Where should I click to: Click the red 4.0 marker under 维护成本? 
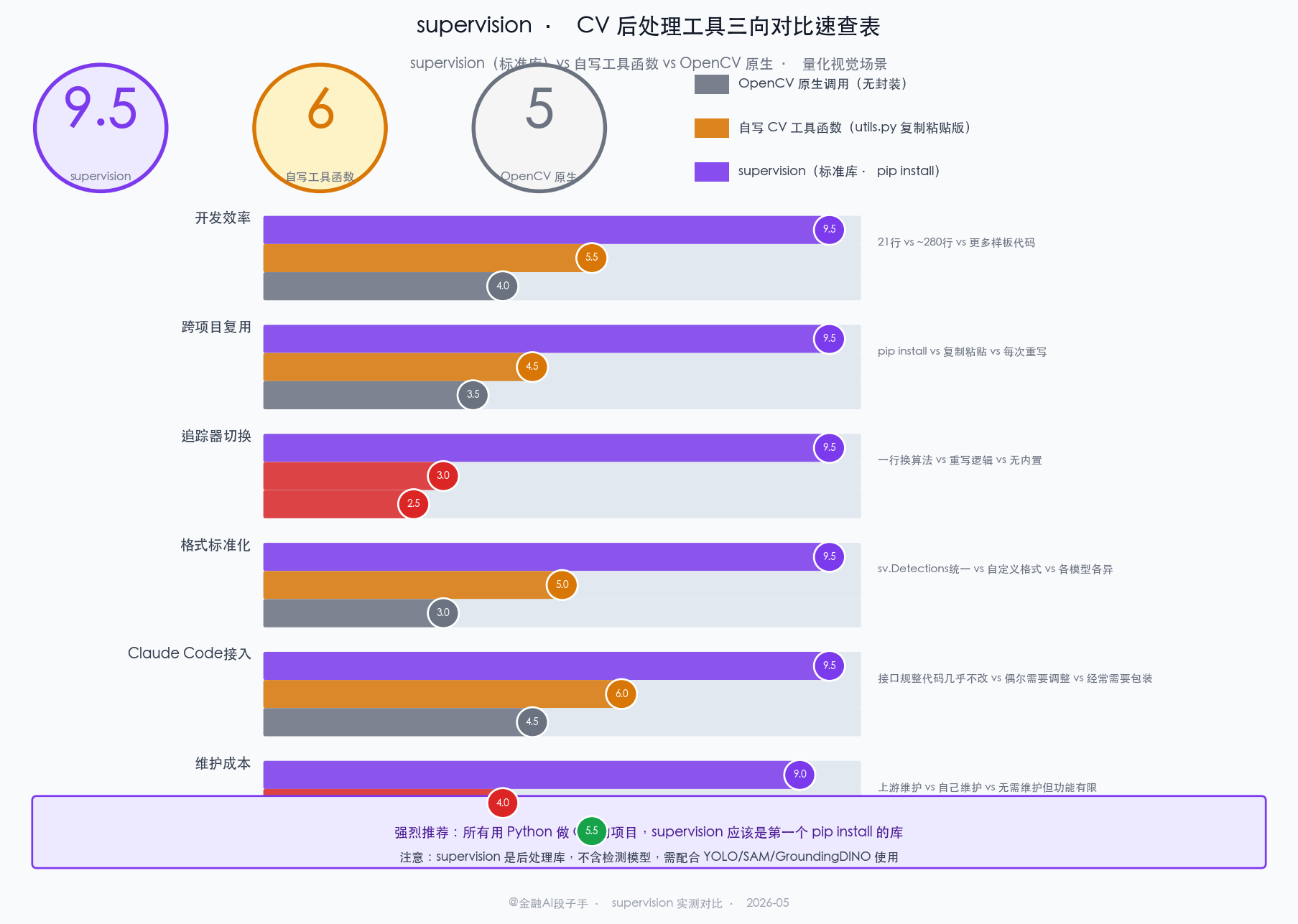click(502, 803)
